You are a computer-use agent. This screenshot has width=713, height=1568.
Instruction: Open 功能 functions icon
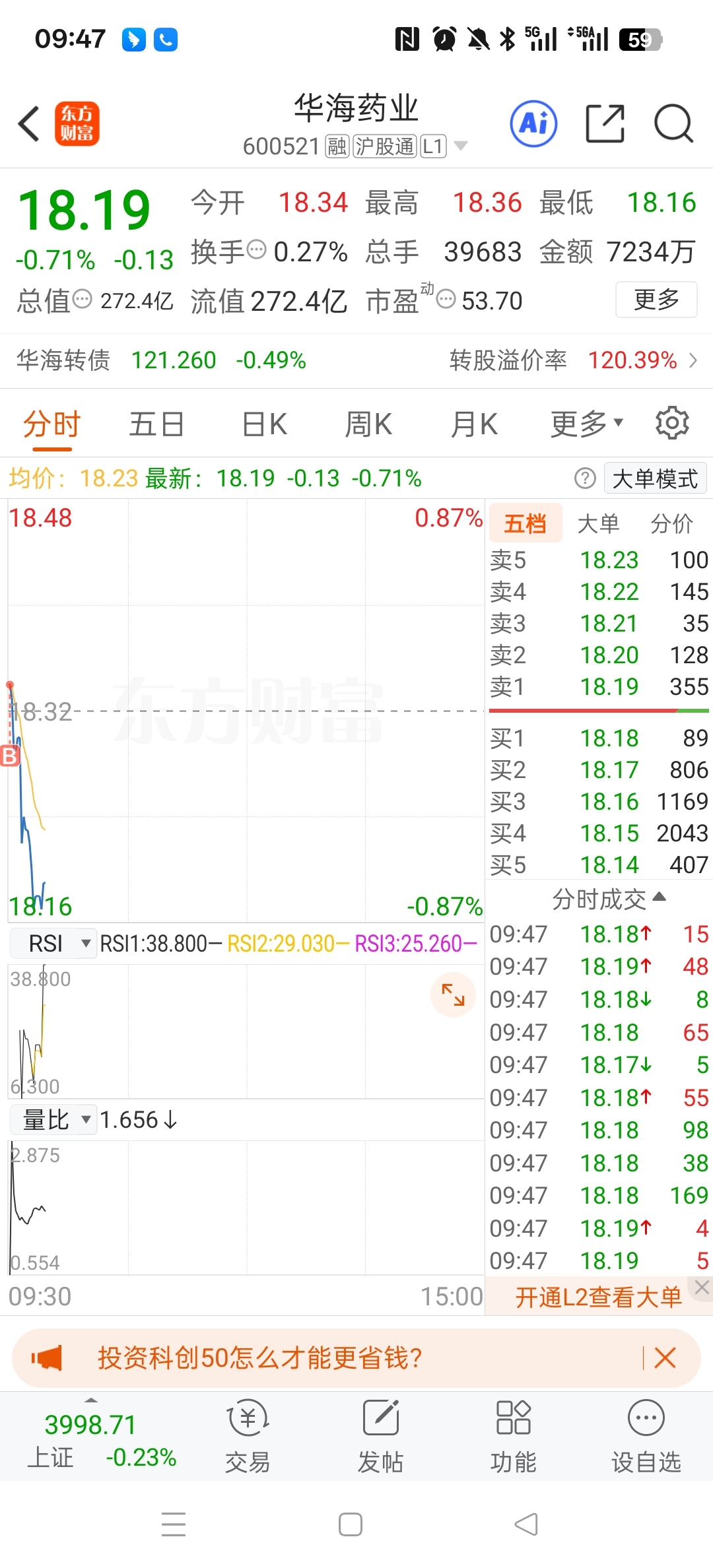513,1436
